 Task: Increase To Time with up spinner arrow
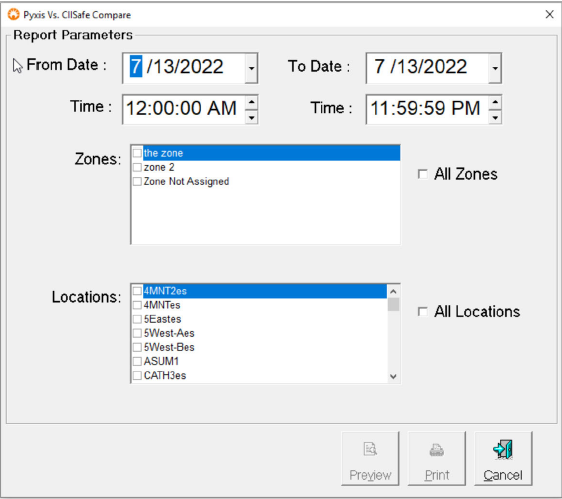coord(495,102)
